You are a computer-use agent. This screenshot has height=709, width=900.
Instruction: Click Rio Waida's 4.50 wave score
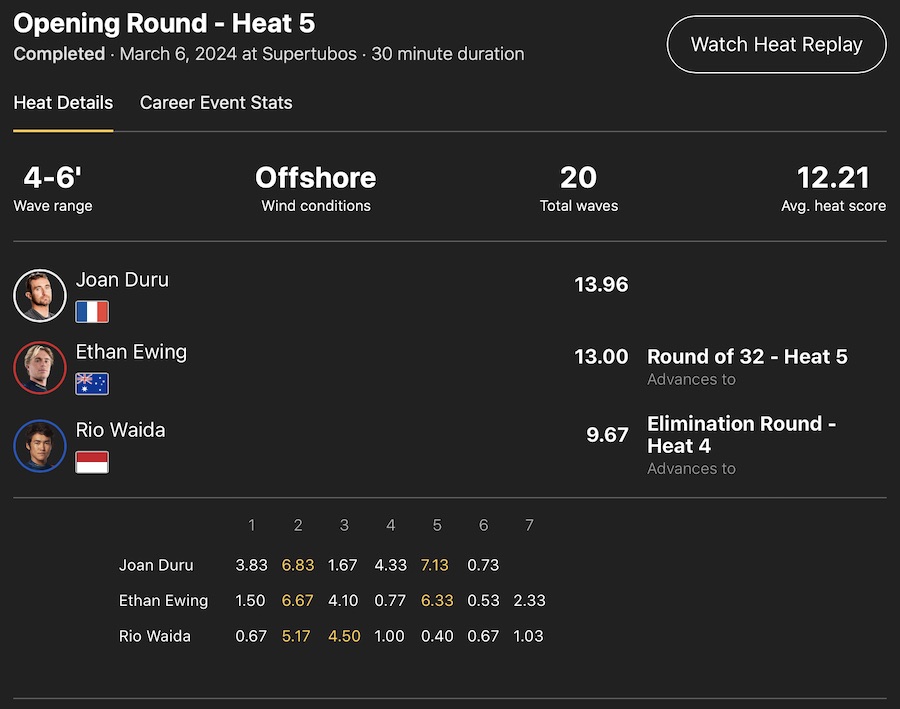(x=343, y=636)
